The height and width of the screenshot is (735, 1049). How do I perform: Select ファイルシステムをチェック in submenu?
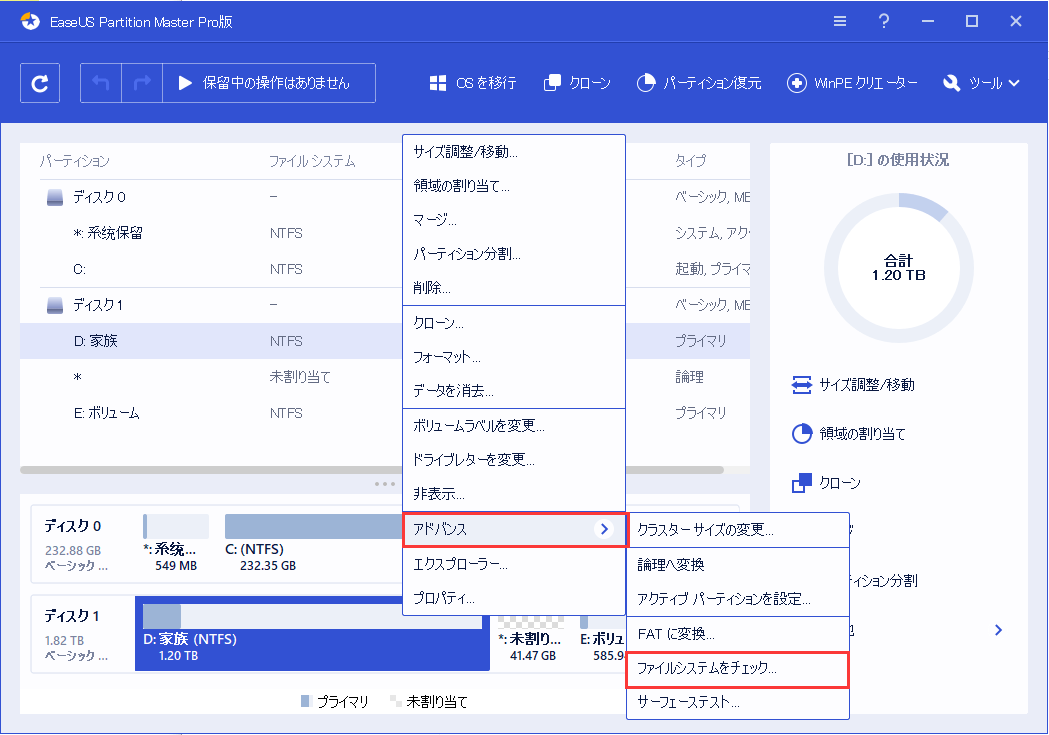click(738, 669)
